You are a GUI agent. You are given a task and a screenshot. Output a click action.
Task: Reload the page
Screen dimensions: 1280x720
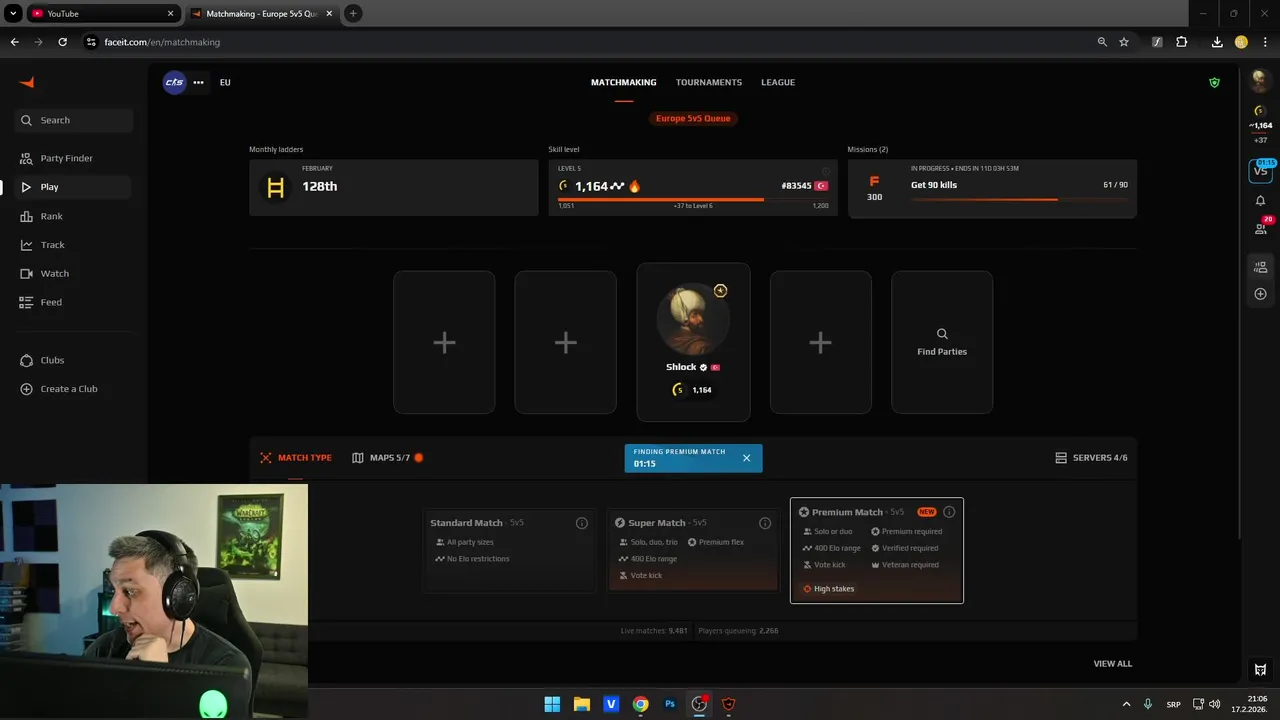click(x=62, y=42)
